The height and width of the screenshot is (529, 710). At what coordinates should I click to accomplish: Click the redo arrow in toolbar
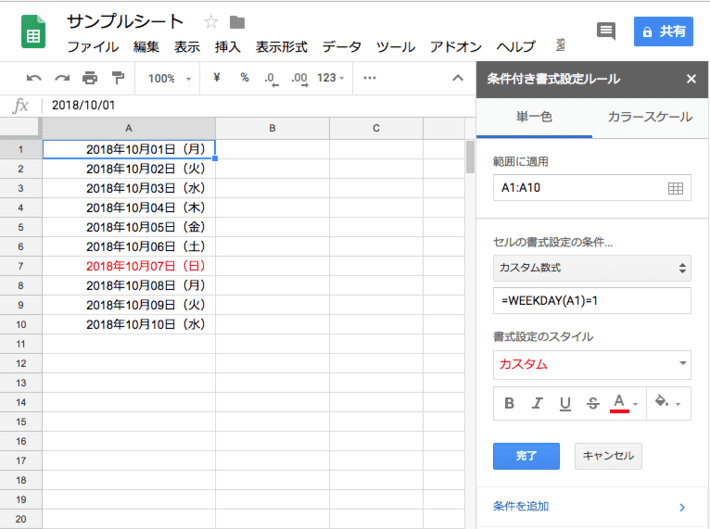62,78
